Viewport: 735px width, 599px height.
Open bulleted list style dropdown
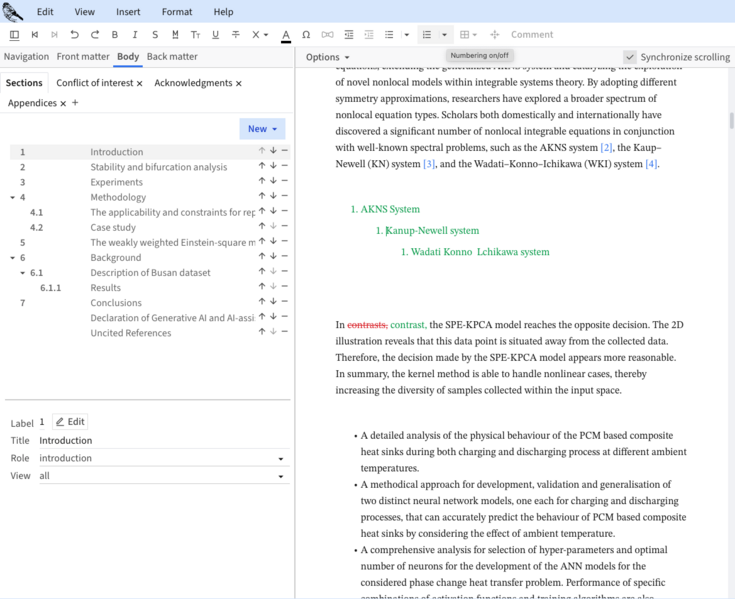[x=406, y=35]
